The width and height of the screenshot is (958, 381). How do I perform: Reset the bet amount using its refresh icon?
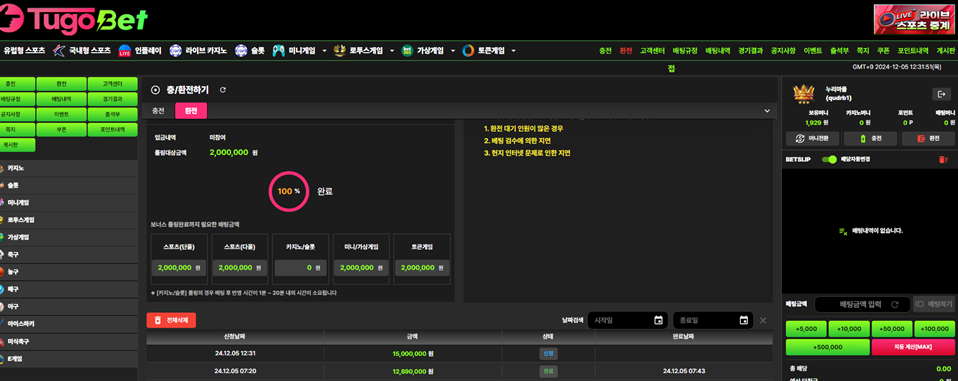tap(895, 304)
